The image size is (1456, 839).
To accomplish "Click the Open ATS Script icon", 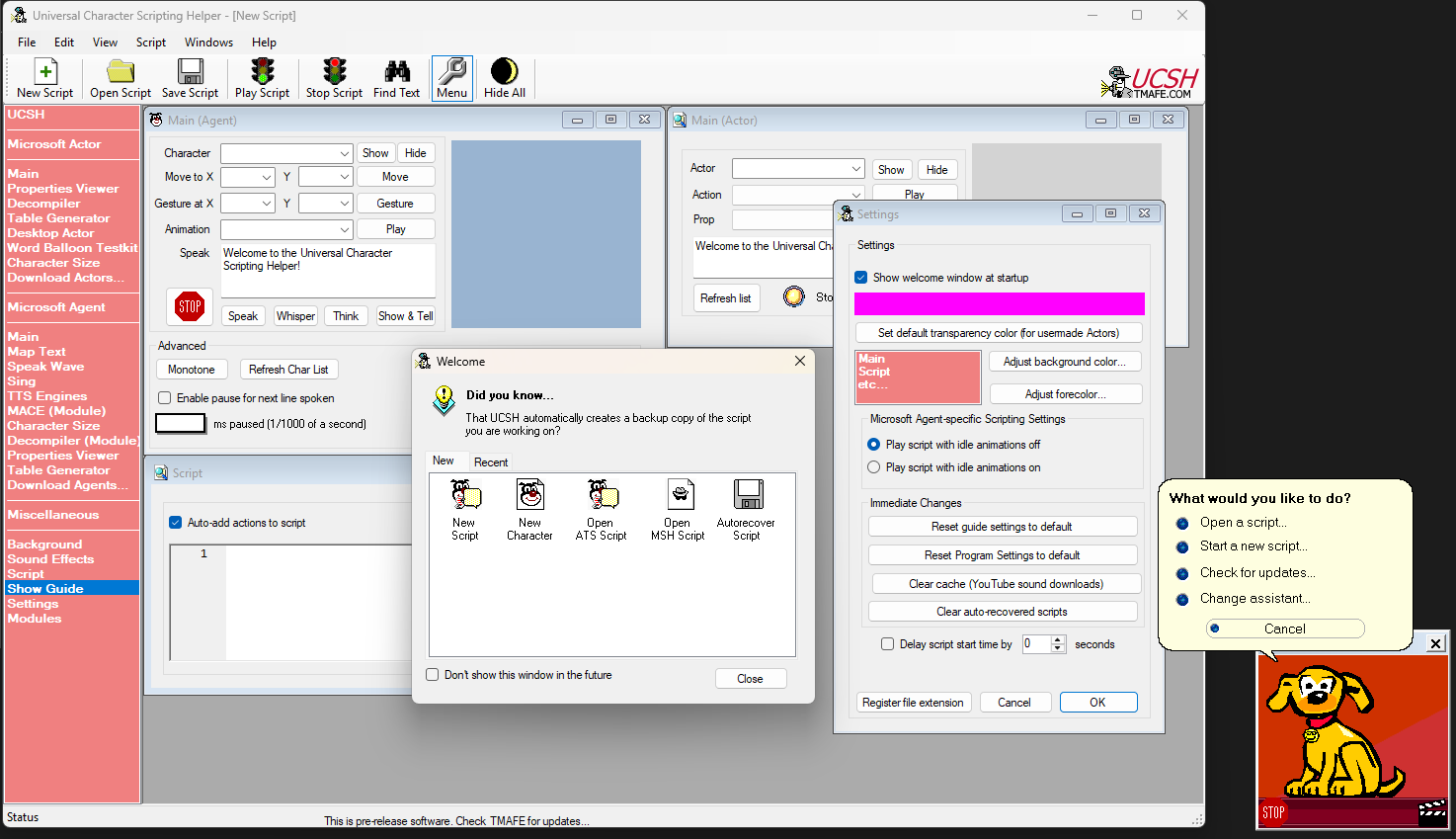I will click(x=602, y=494).
